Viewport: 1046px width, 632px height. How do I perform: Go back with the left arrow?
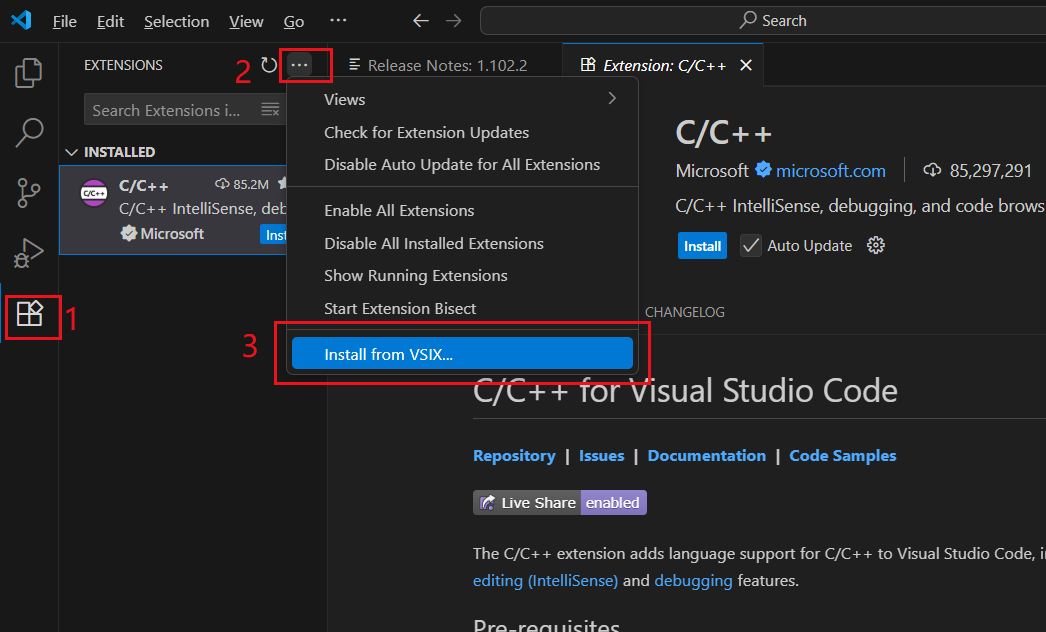420,21
